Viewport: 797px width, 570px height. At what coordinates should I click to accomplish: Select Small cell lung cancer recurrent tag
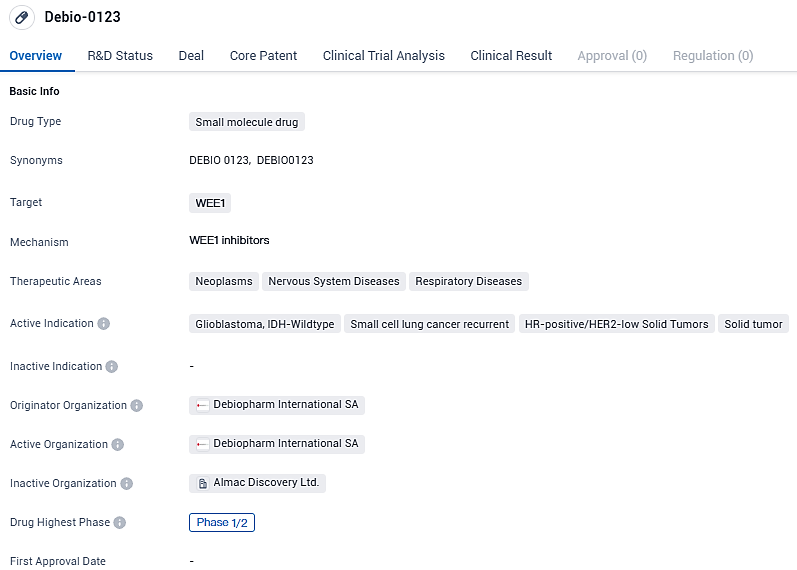pyautogui.click(x=430, y=324)
